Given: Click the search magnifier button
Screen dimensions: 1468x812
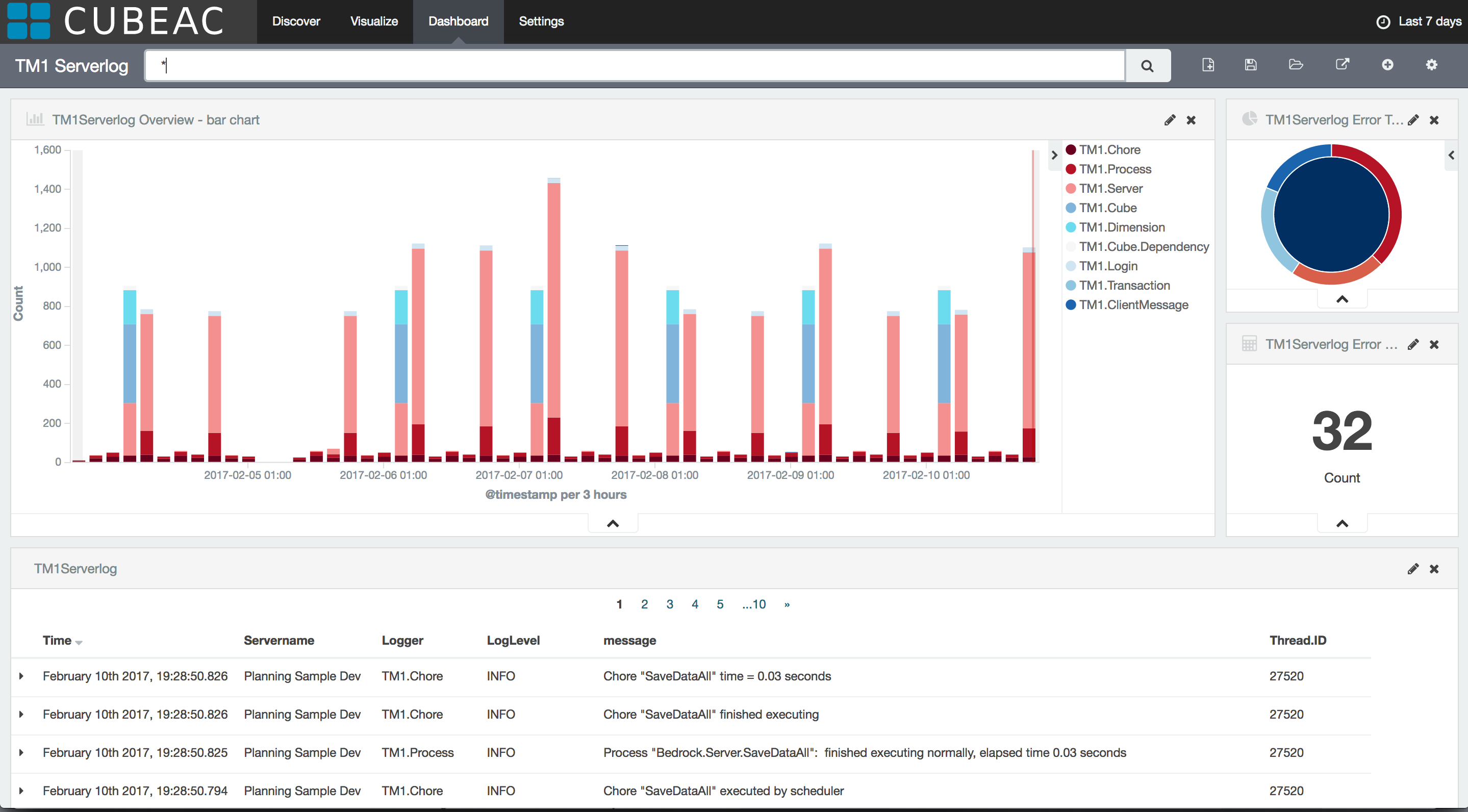Looking at the screenshot, I should 1147,65.
